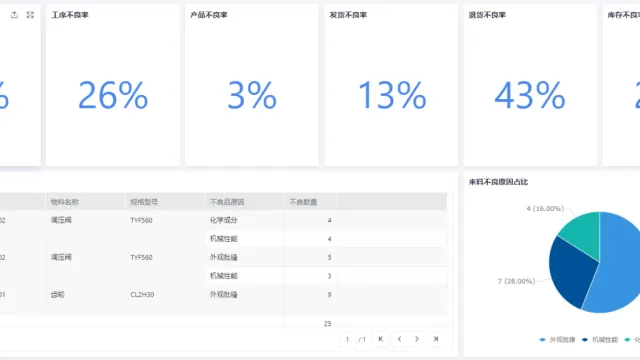Image resolution: width=640 pixels, height=360 pixels.
Task: Click the export icon on the left card
Action: pos(14,15)
